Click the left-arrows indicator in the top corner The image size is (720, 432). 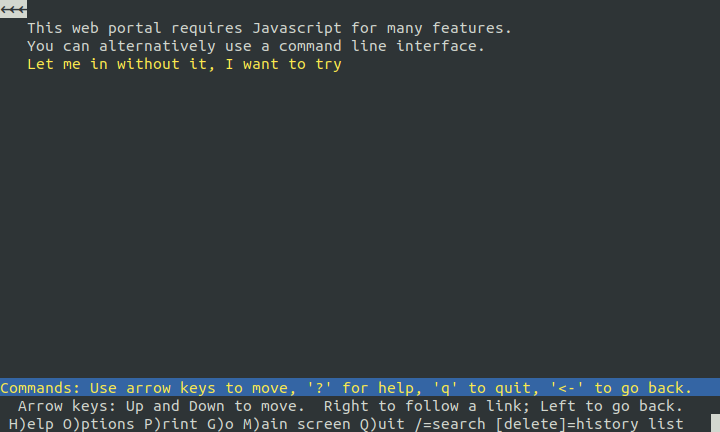(x=13, y=9)
